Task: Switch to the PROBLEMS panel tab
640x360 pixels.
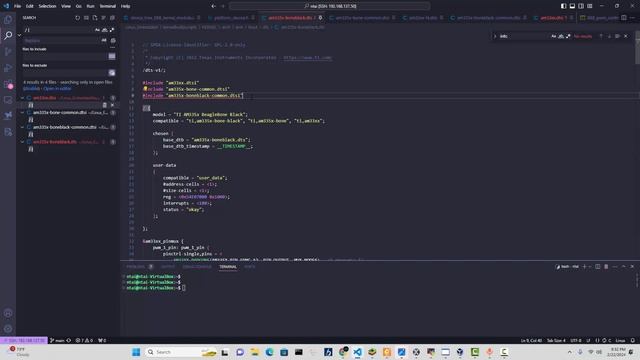Action: [136, 267]
